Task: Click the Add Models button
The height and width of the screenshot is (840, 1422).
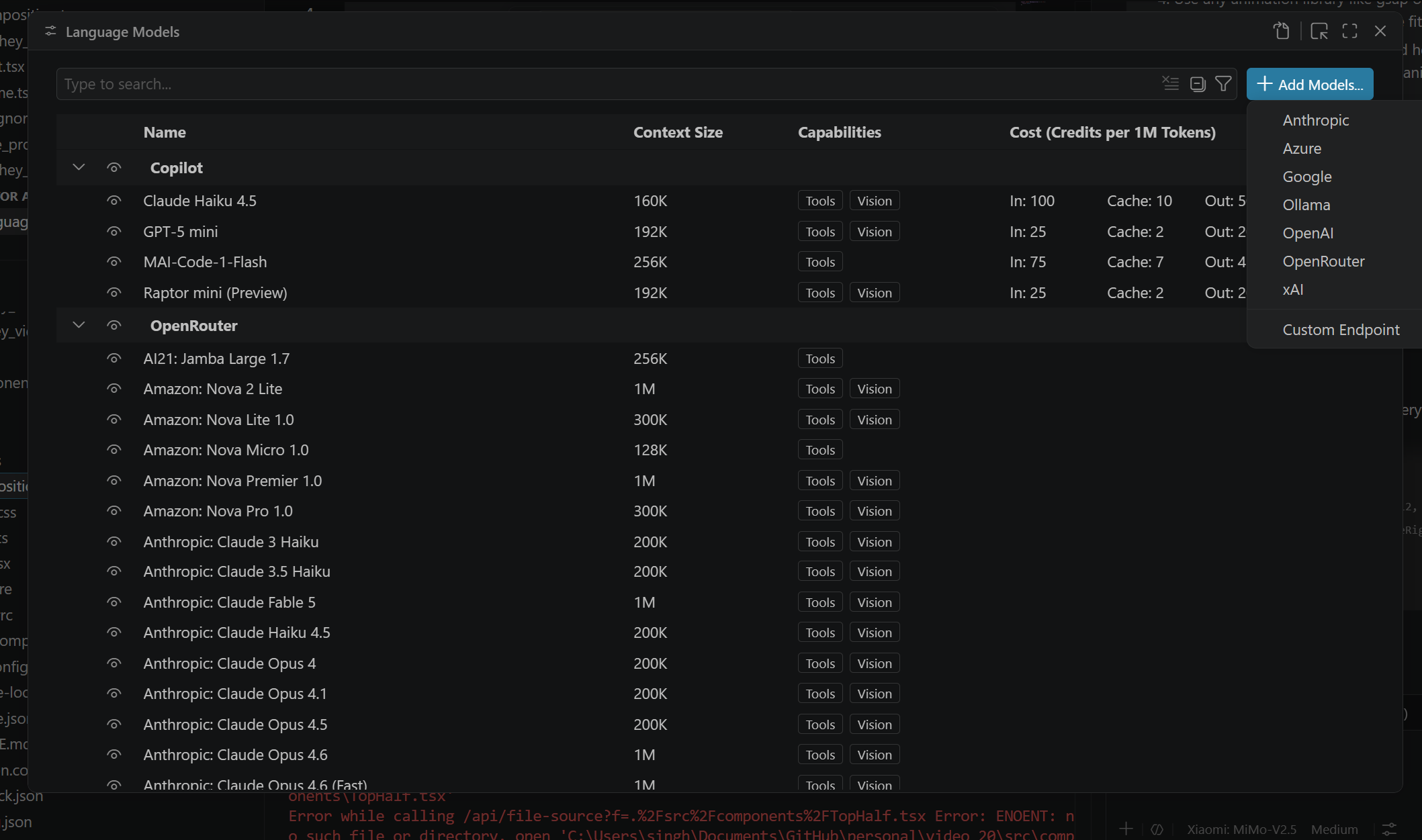Action: pyautogui.click(x=1310, y=84)
